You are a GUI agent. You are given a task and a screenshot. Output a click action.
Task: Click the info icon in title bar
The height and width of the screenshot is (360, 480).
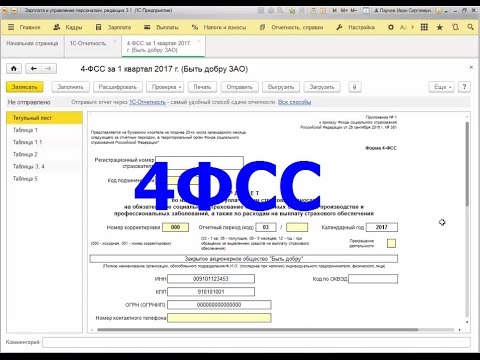439,11
